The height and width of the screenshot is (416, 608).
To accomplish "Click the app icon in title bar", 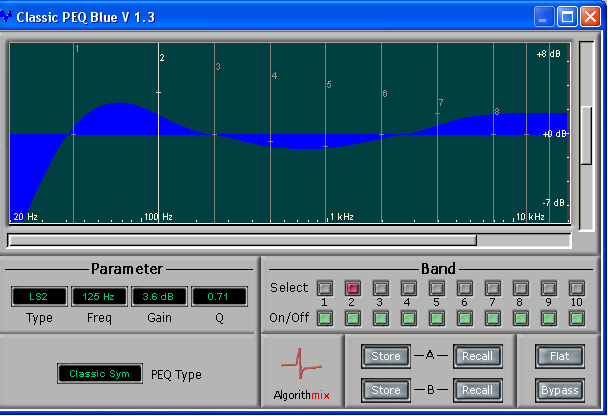I will [8, 17].
